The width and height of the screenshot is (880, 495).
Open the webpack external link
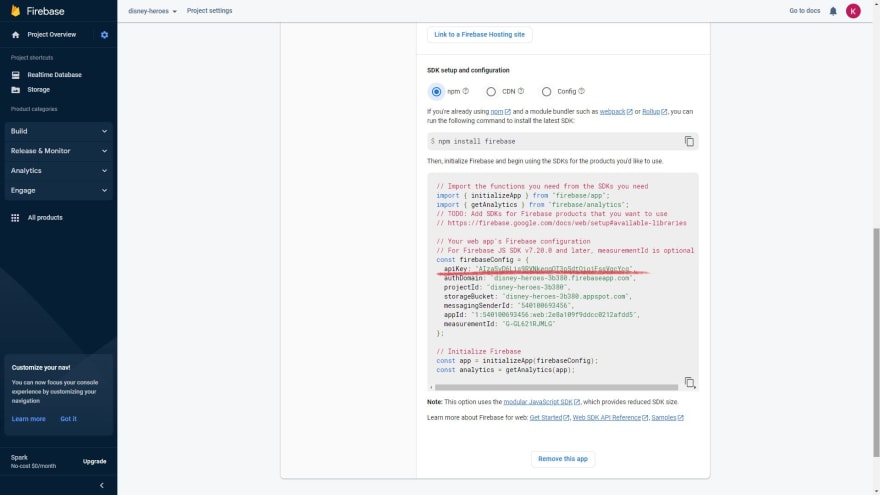click(x=616, y=112)
